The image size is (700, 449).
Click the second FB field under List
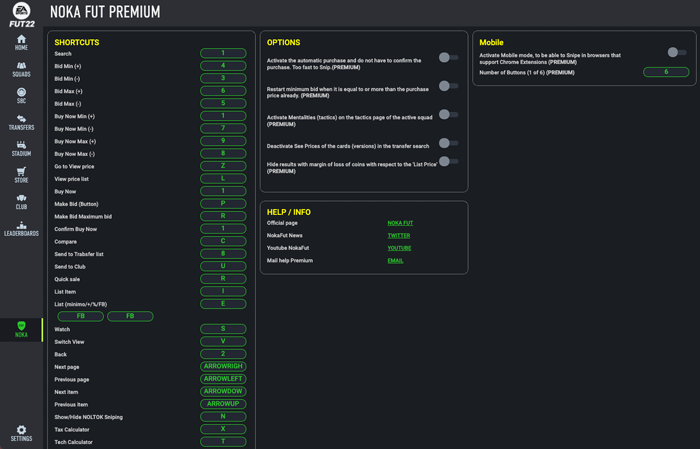click(x=130, y=316)
